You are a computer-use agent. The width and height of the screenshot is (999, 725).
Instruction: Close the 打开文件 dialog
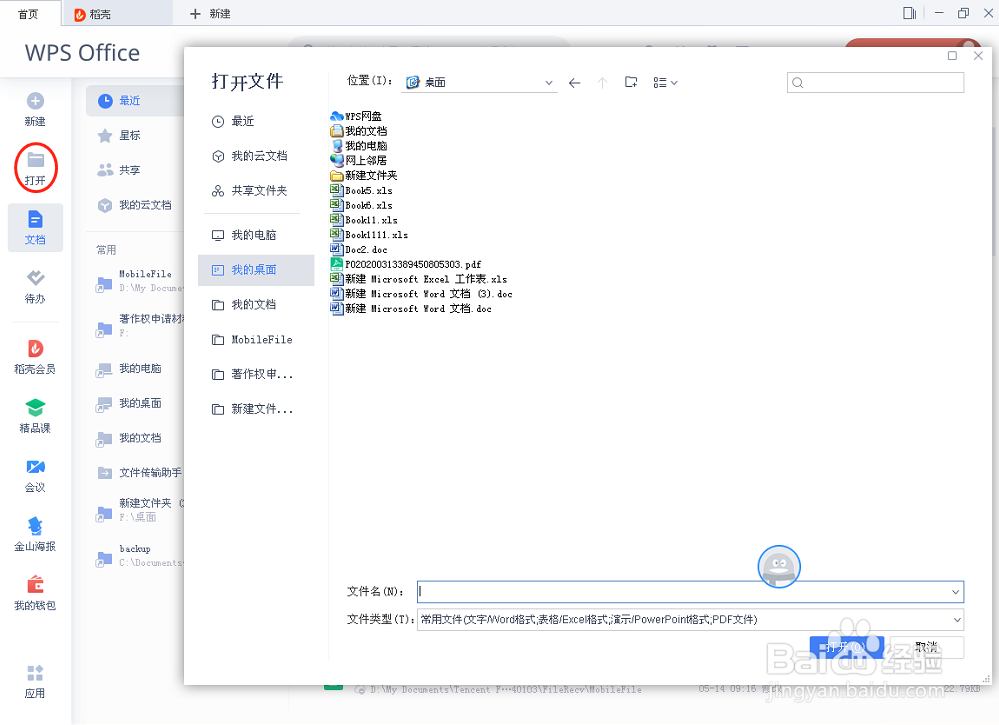978,55
